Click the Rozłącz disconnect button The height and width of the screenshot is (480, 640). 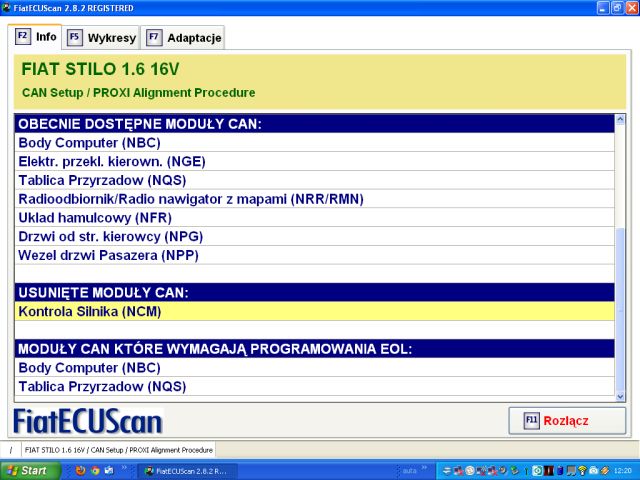point(567,421)
